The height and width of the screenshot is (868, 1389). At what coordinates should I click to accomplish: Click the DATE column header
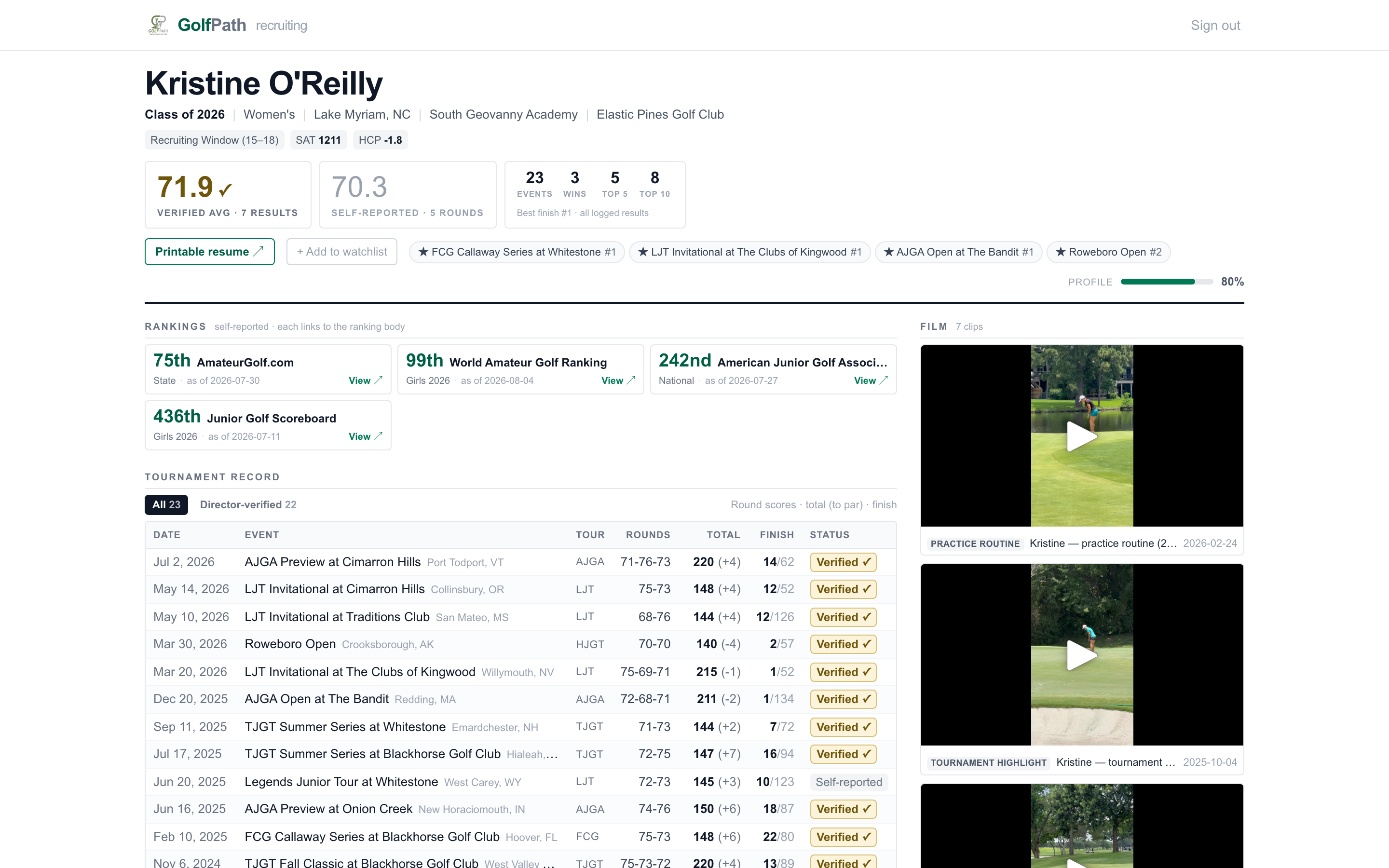coord(166,534)
